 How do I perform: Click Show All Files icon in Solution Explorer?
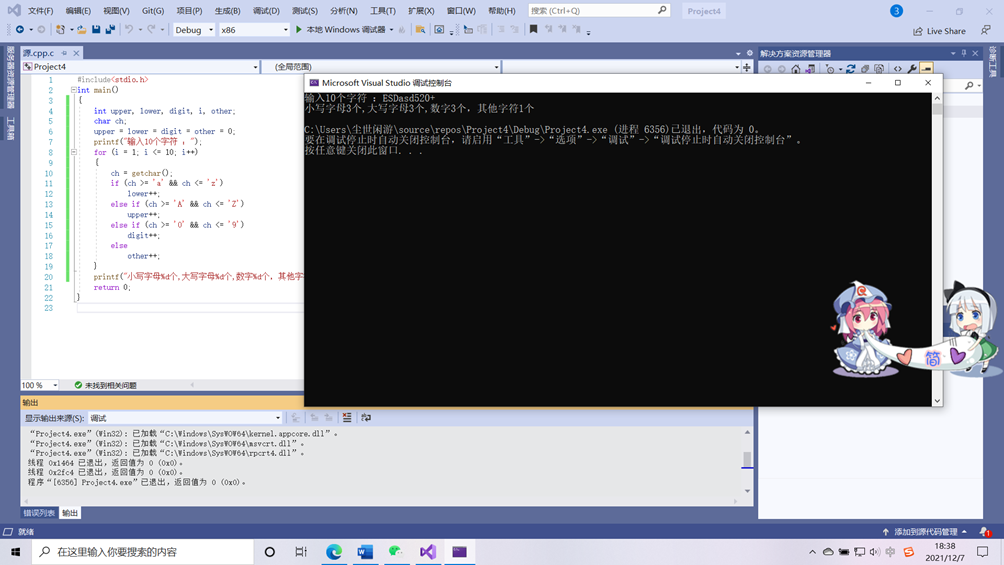click(879, 69)
